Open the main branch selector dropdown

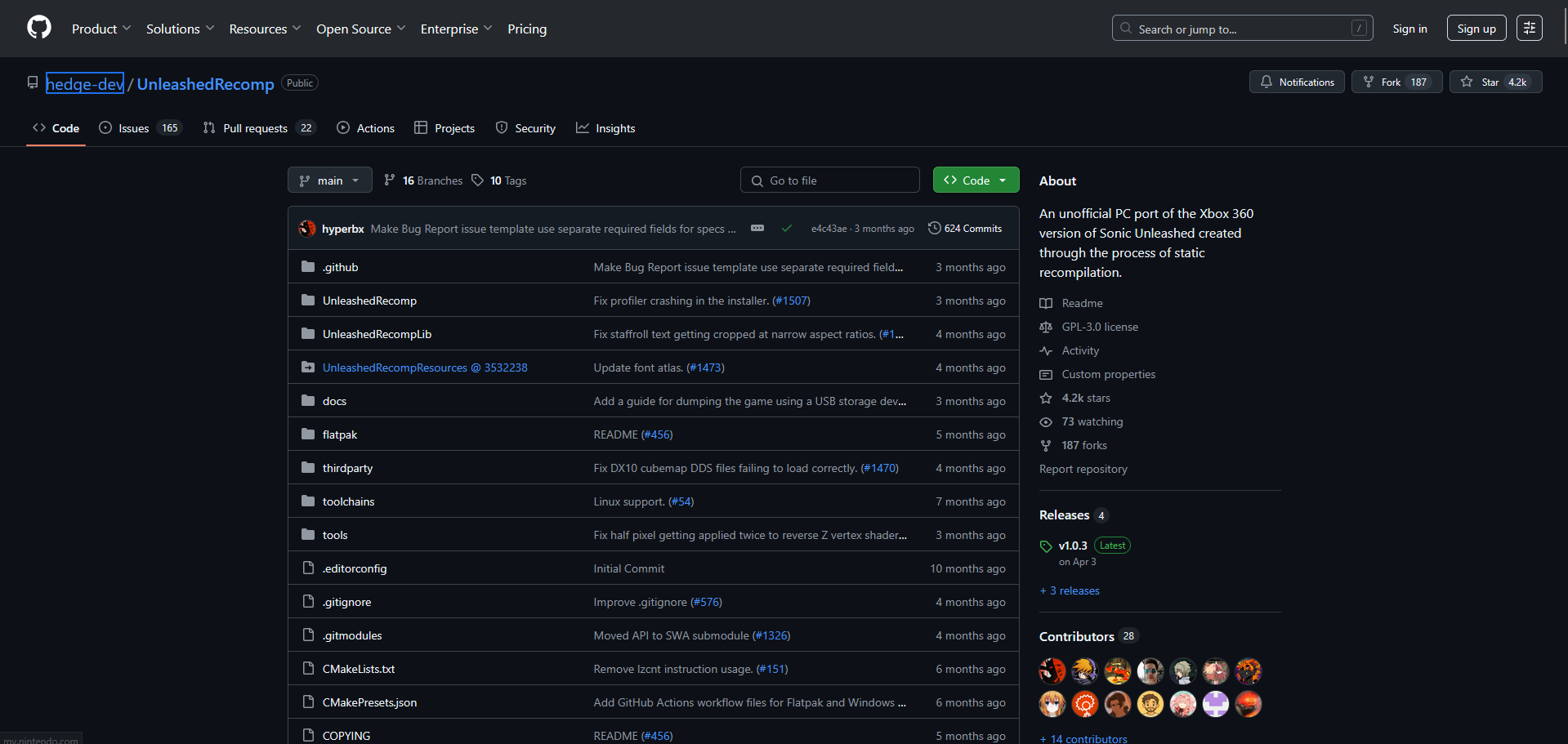click(x=330, y=180)
